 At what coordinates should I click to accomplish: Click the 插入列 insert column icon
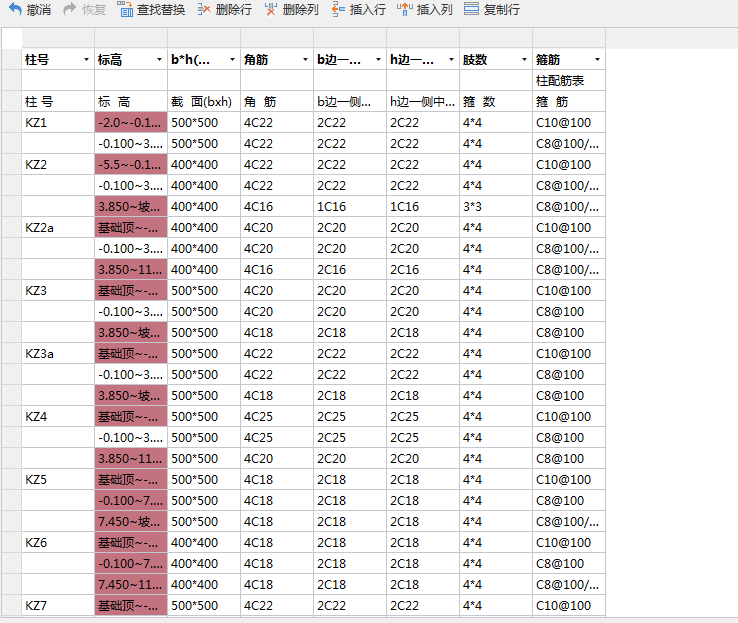[405, 9]
